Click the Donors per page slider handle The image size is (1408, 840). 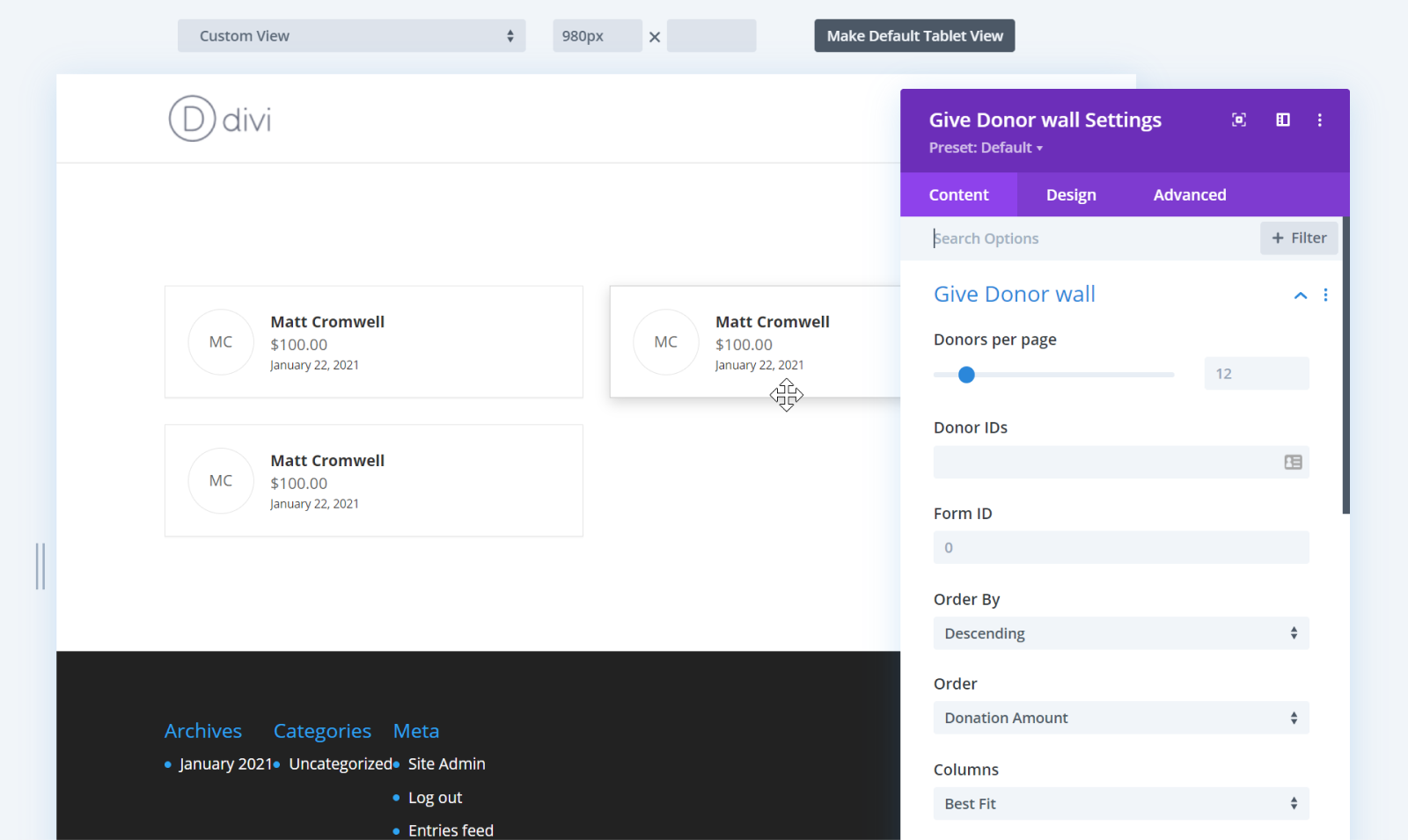click(966, 375)
